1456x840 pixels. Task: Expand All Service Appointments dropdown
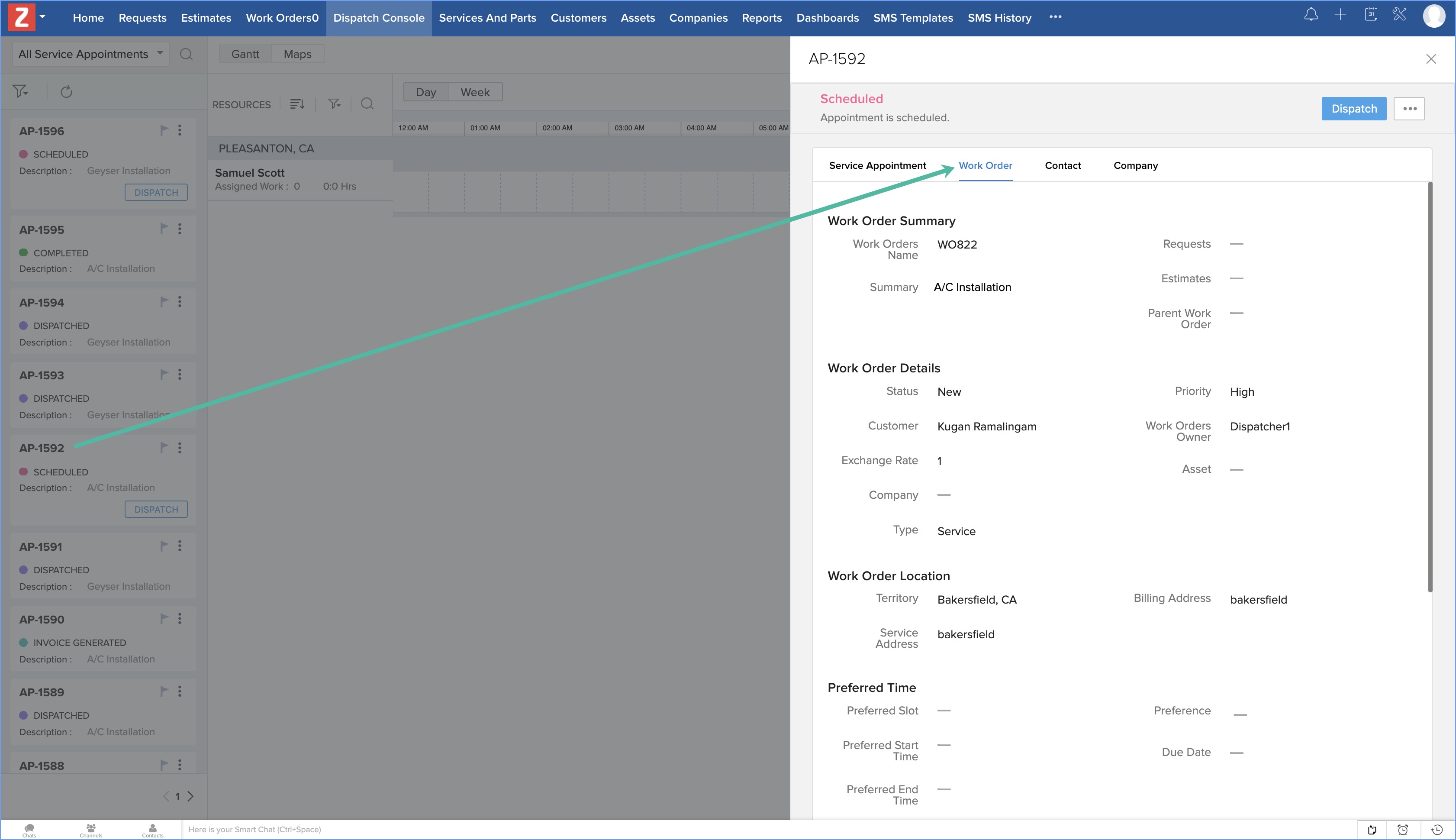(x=90, y=54)
